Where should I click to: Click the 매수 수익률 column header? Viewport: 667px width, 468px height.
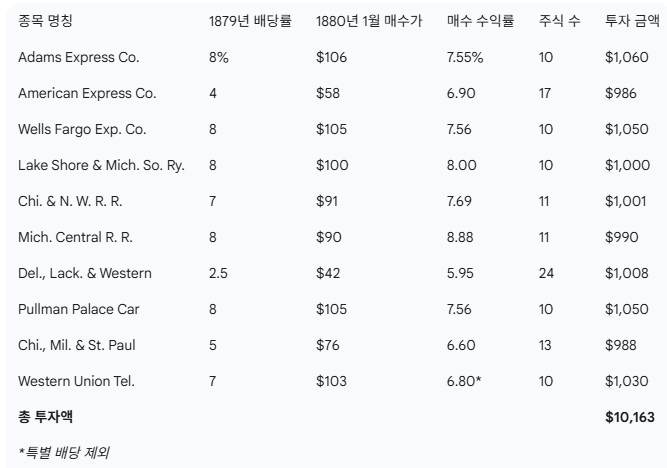(479, 21)
